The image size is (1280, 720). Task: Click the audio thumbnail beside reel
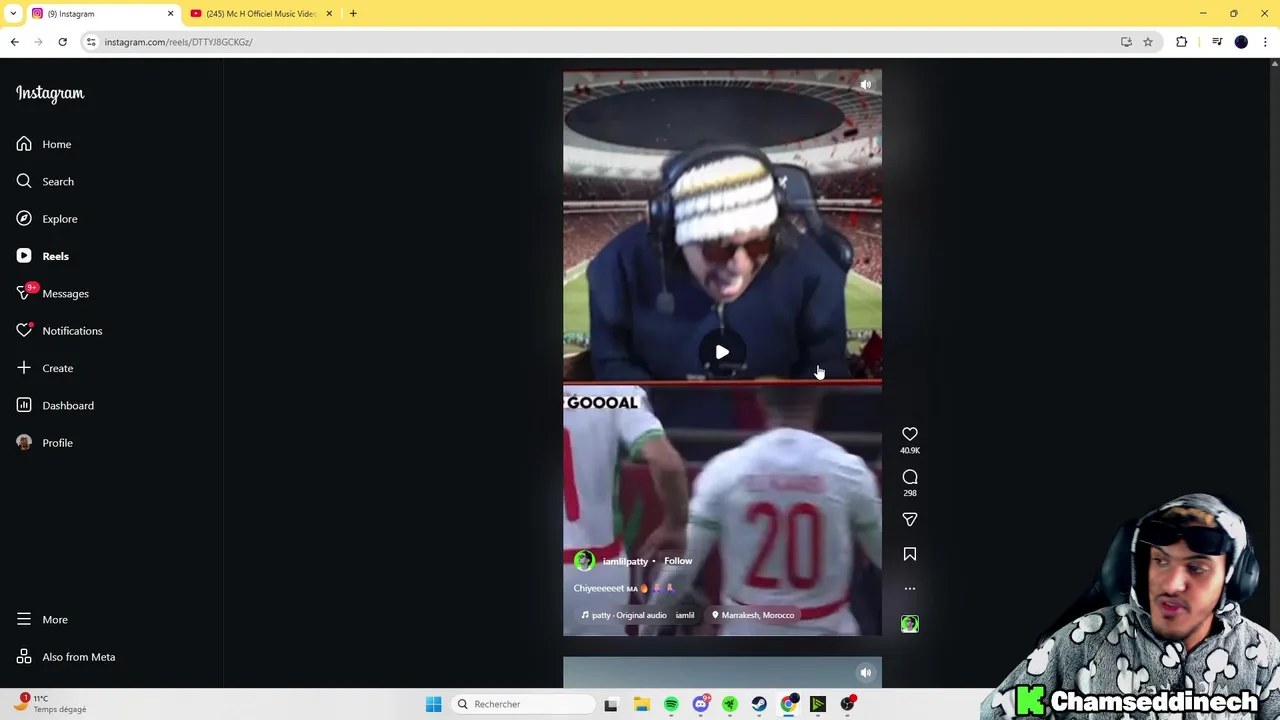pyautogui.click(x=910, y=624)
